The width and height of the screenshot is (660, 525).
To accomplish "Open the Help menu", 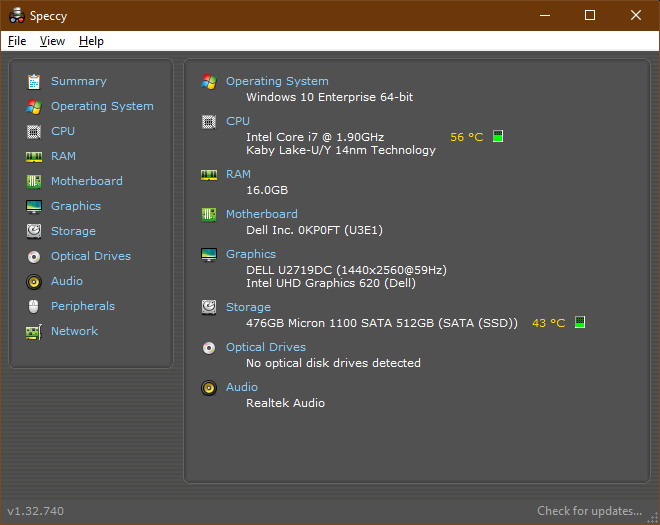I will pyautogui.click(x=91, y=41).
